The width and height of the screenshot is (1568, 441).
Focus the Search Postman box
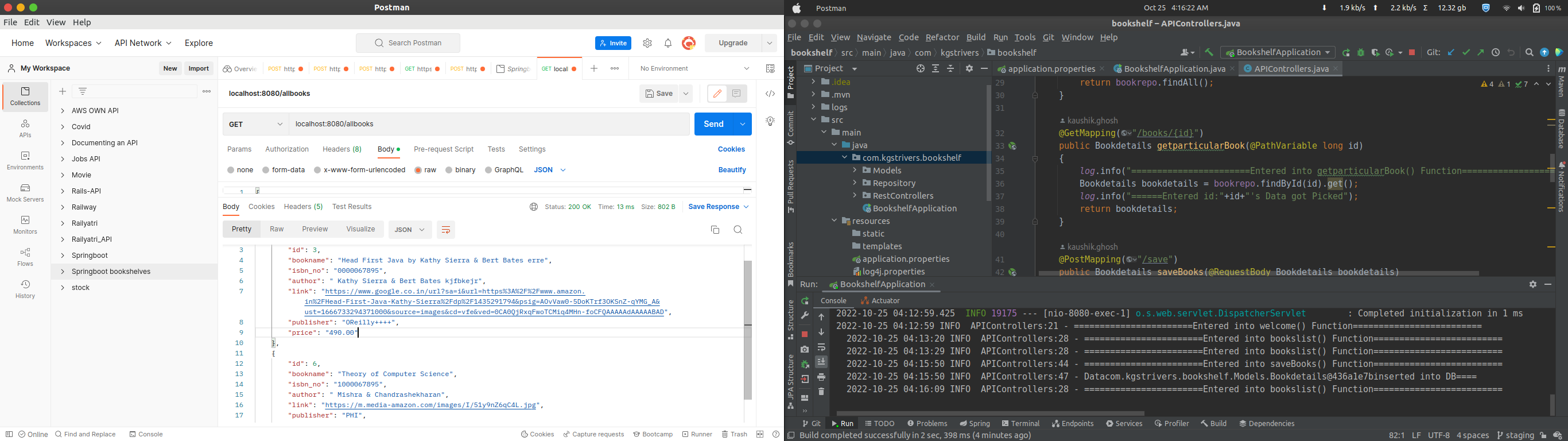(x=408, y=43)
